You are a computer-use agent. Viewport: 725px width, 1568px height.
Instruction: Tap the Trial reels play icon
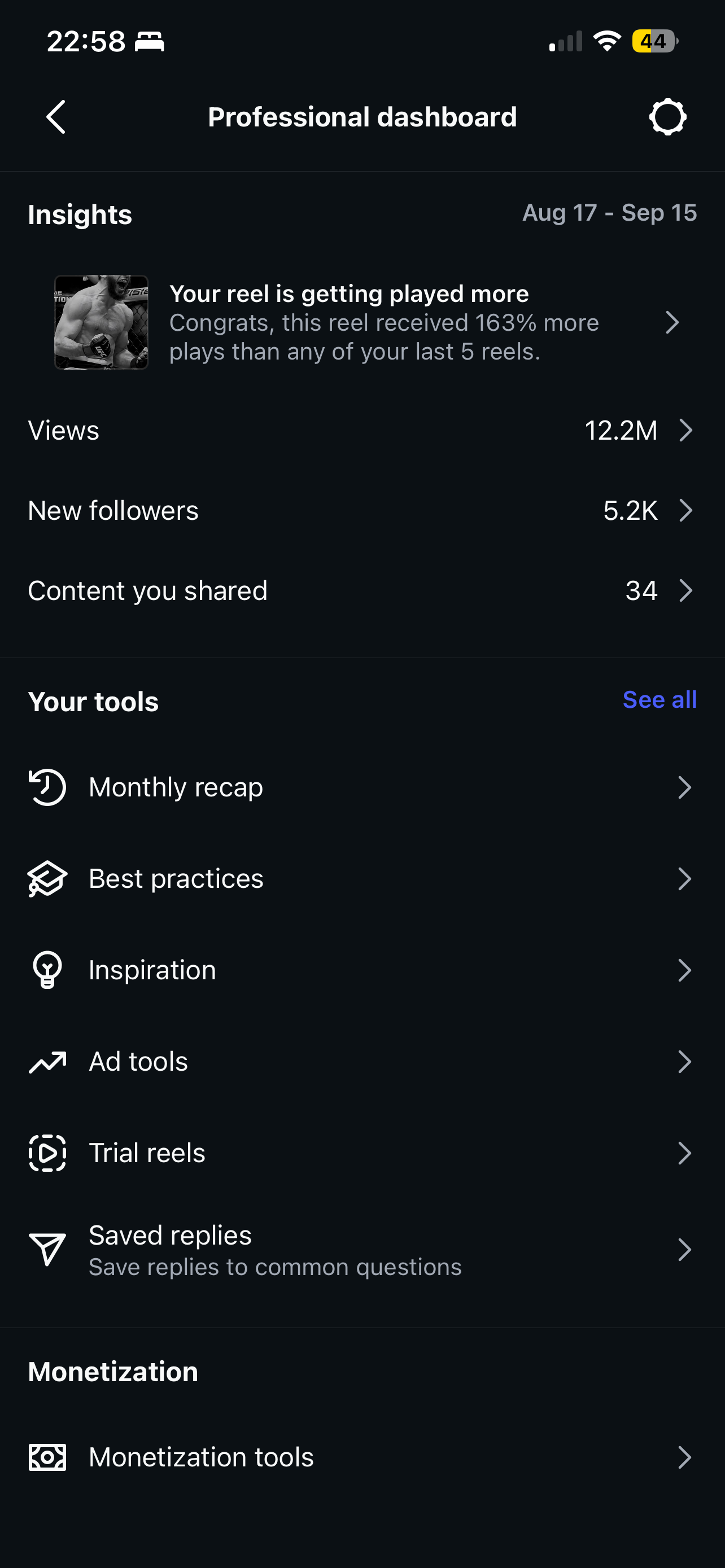(47, 1153)
